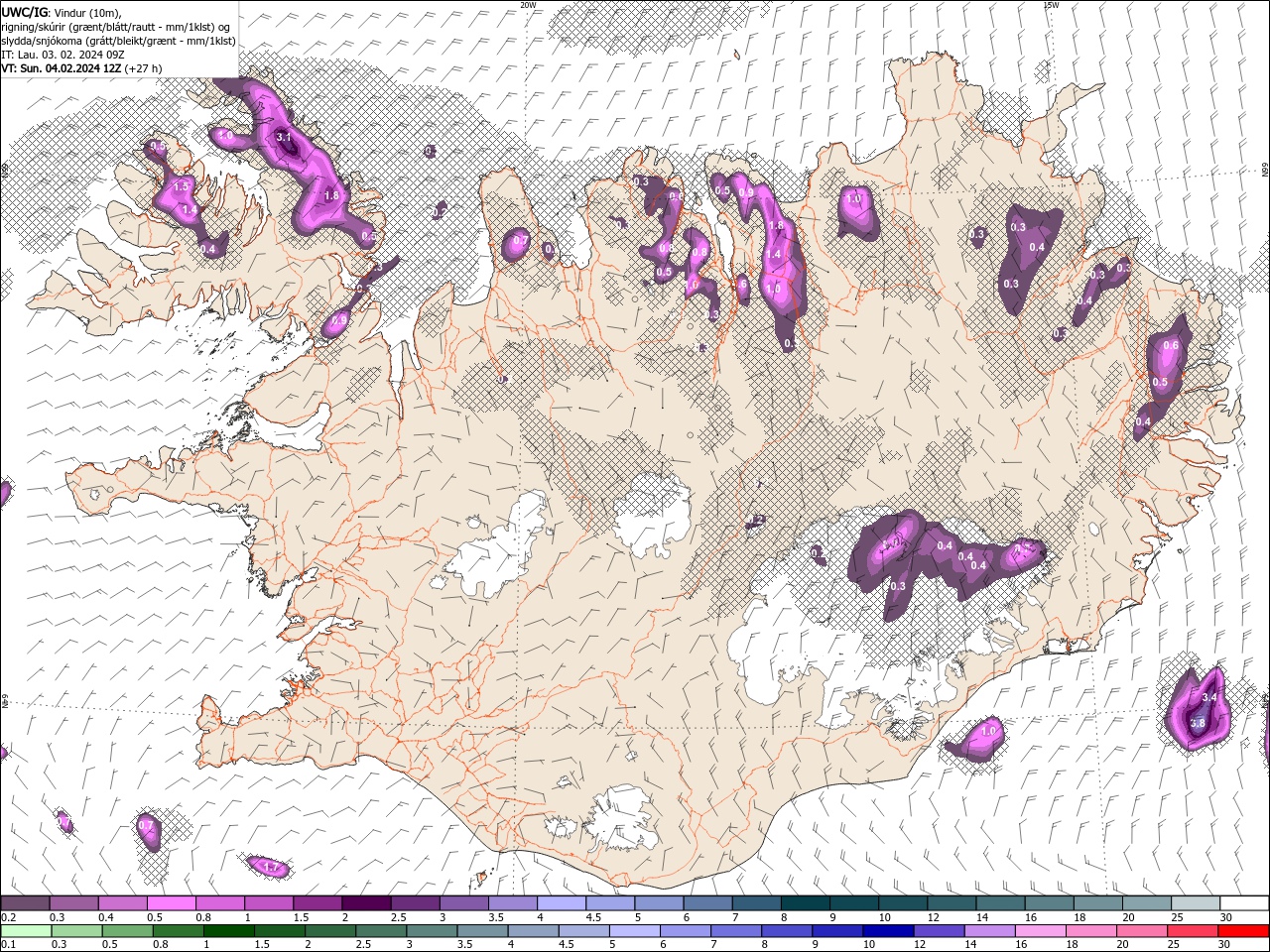Click the lavender 4 swatch in upper legend
The image size is (1270, 952).
(x=561, y=903)
